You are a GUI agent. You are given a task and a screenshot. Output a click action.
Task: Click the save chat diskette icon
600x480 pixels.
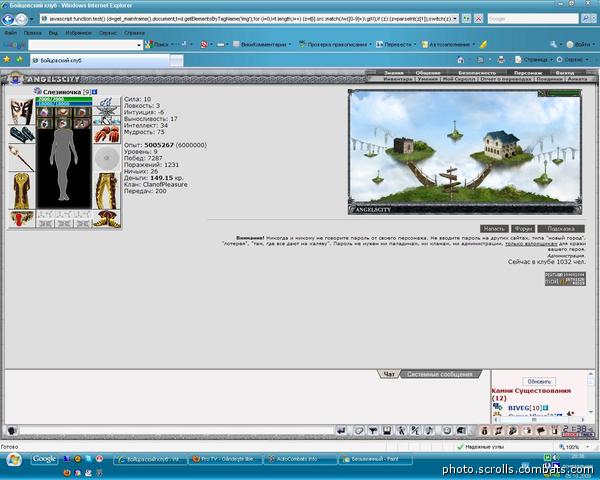(x=387, y=431)
